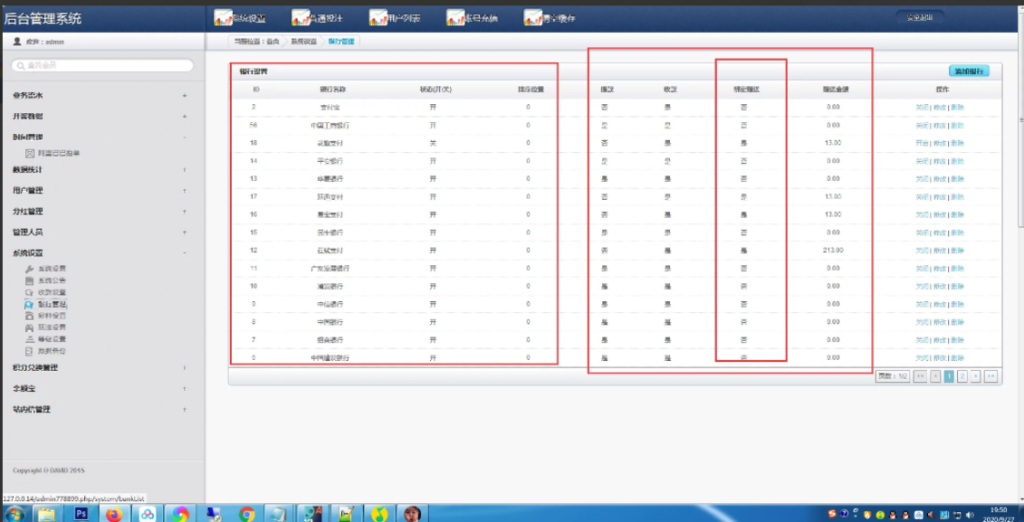This screenshot has height=522, width=1024.
Task: Click the taskbar clock showing 19:50
Action: click(997, 509)
